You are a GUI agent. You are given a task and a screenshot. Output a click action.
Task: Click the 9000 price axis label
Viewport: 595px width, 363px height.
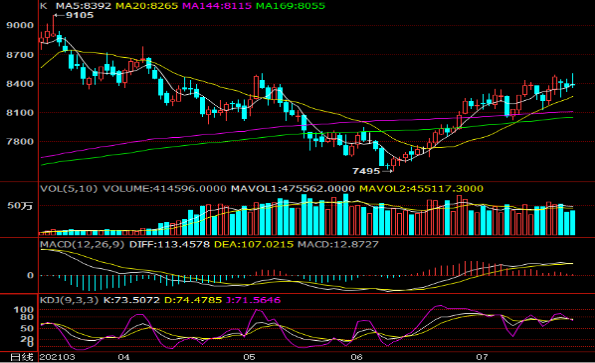coord(20,25)
